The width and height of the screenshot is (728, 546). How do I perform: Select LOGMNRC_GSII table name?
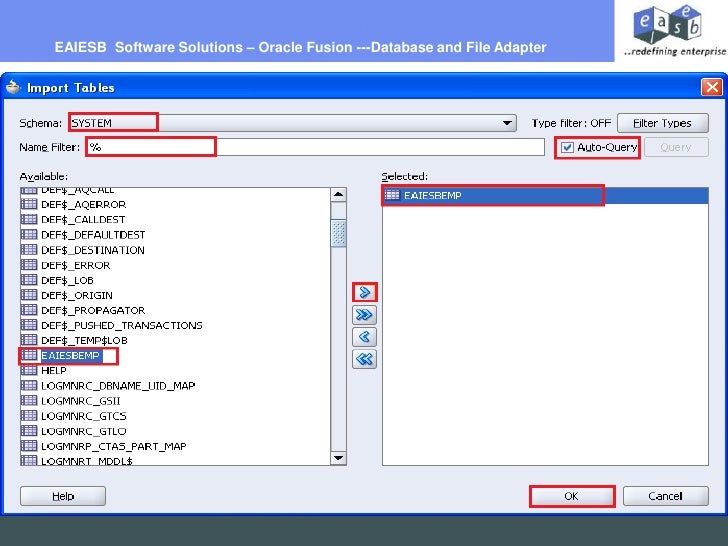click(81, 400)
